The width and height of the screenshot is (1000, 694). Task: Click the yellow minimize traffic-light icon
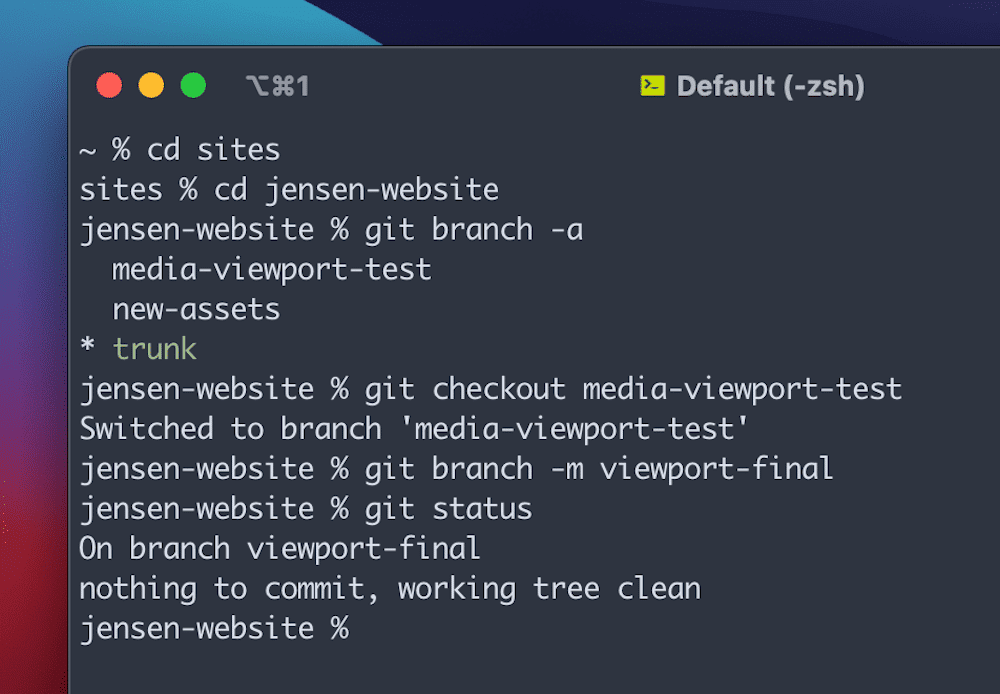[x=152, y=85]
